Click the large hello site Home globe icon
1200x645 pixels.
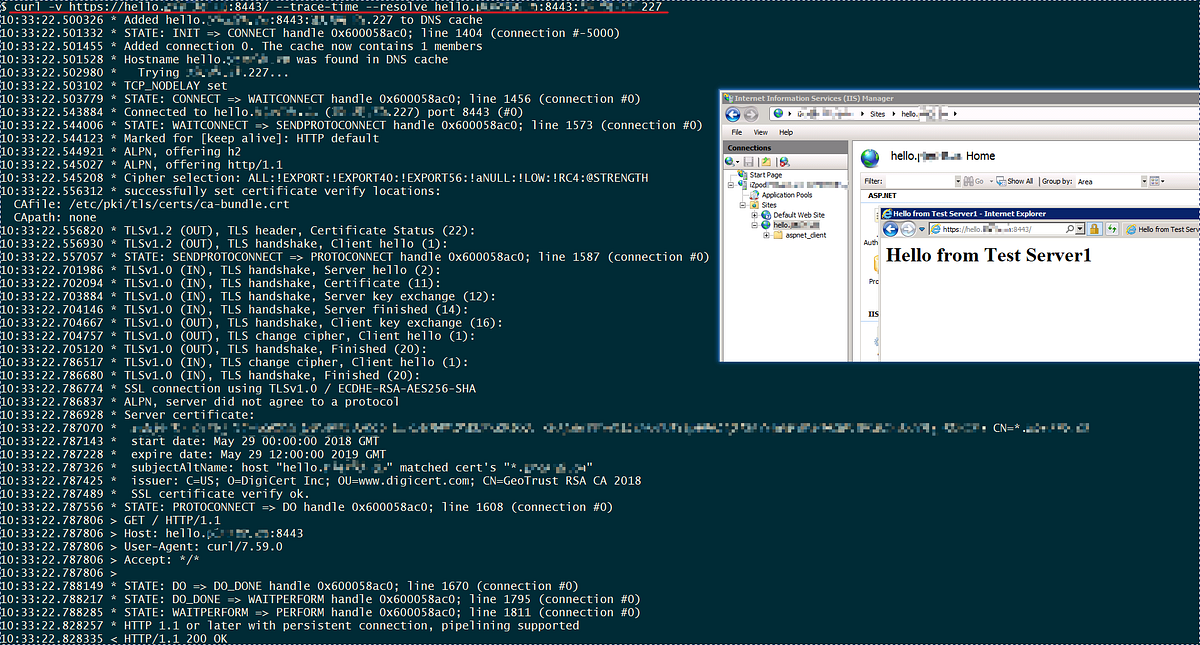[870, 158]
